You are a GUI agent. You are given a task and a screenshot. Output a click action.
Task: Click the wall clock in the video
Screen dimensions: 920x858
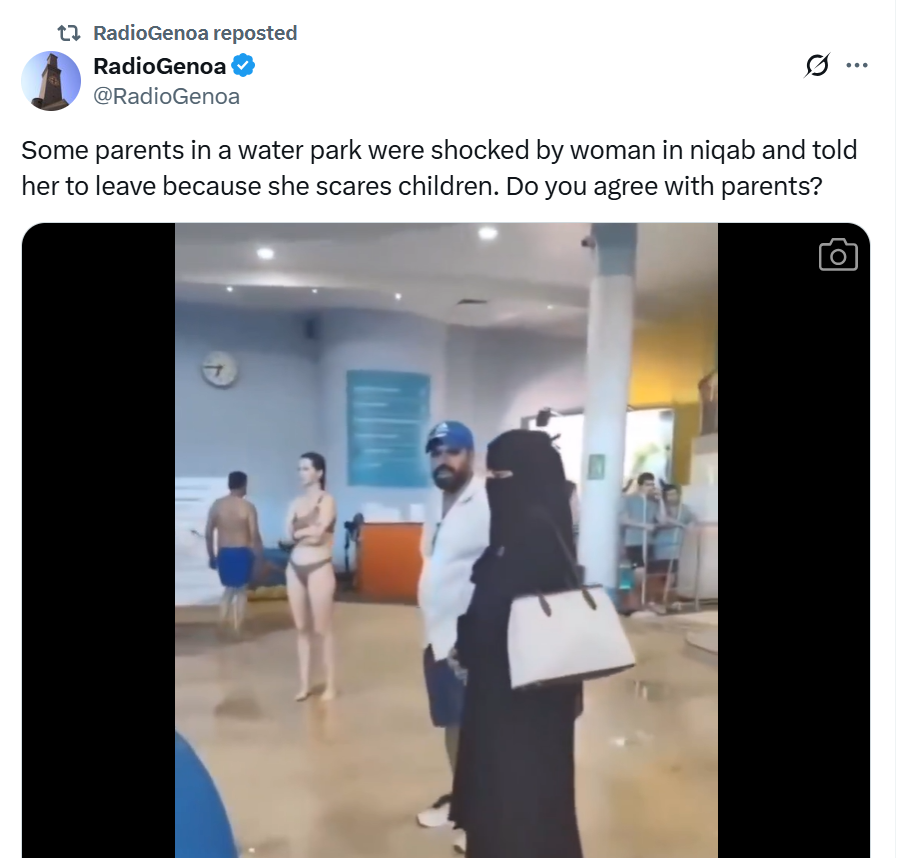(x=219, y=369)
